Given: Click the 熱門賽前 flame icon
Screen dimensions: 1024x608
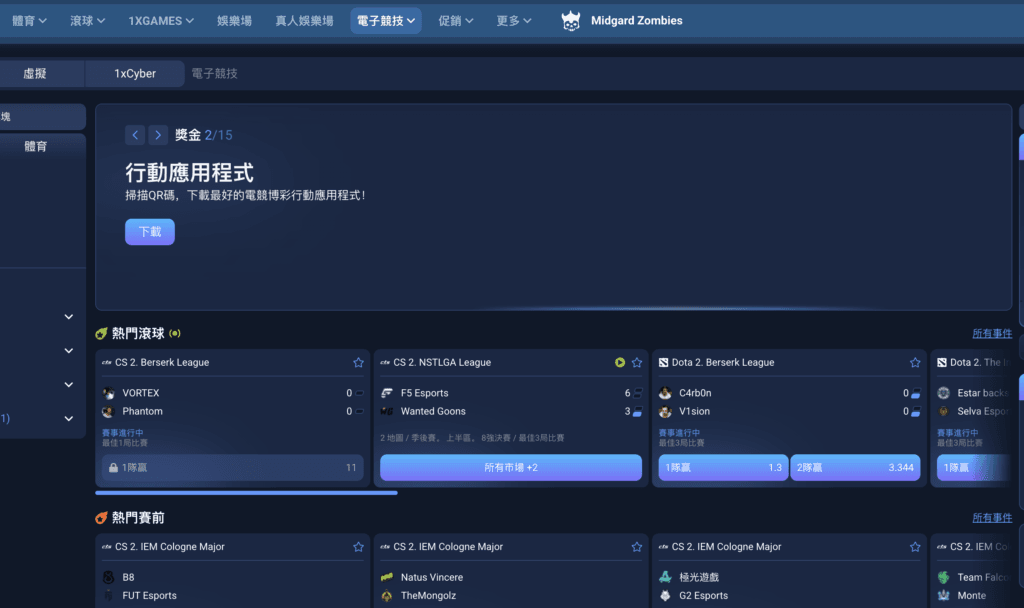Looking at the screenshot, I should click(101, 518).
